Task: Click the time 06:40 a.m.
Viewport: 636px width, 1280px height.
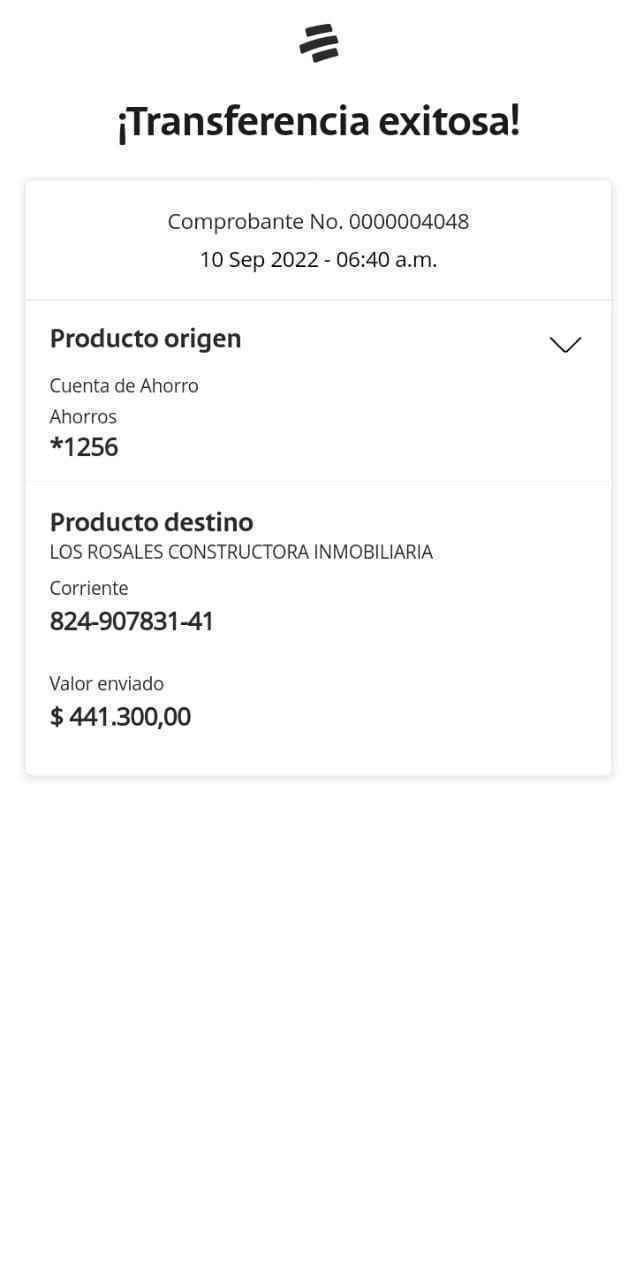Action: [386, 260]
